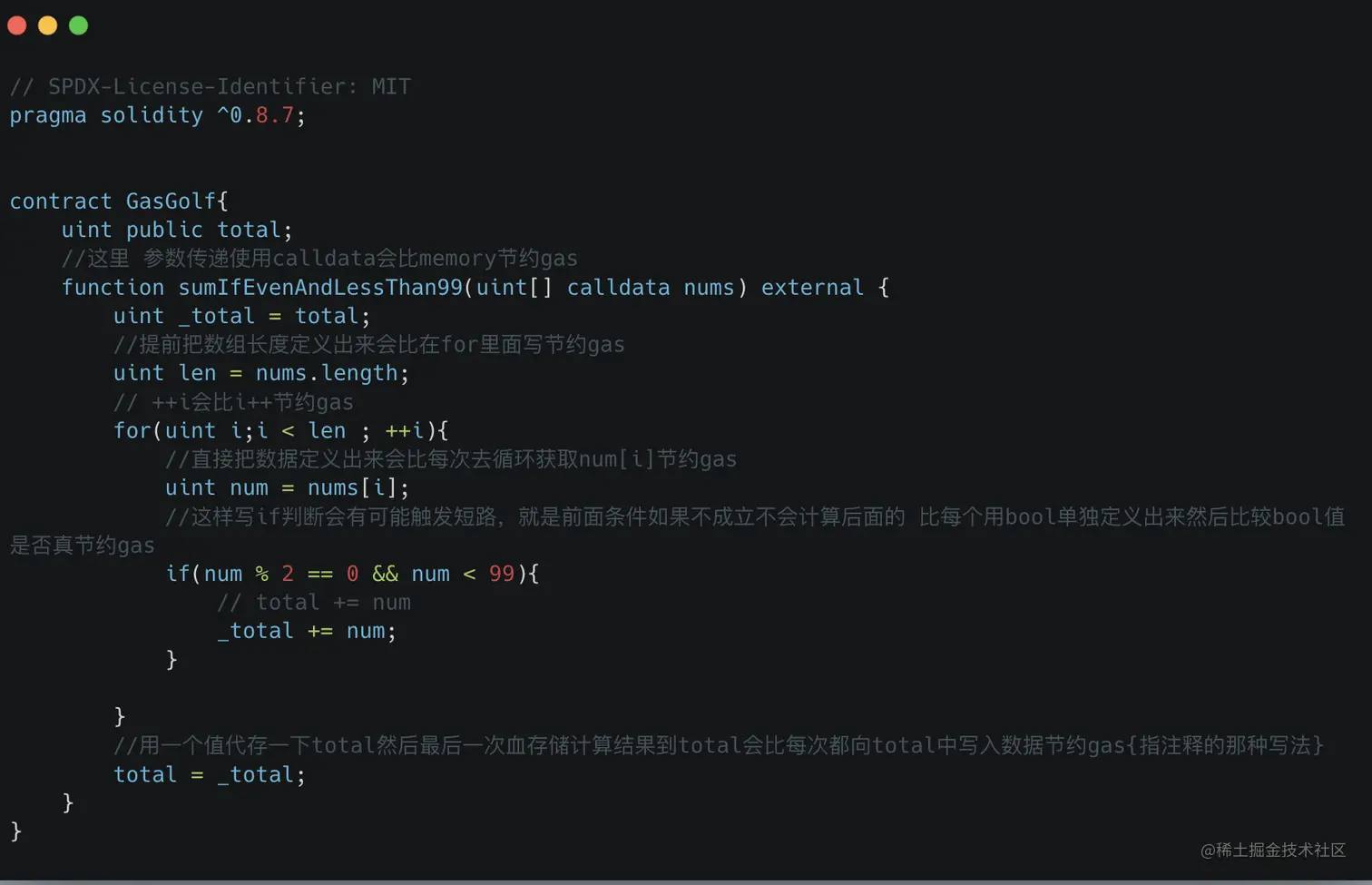Click the final 'total = _total;' assignment
The image size is (1372, 885).
[x=210, y=774]
